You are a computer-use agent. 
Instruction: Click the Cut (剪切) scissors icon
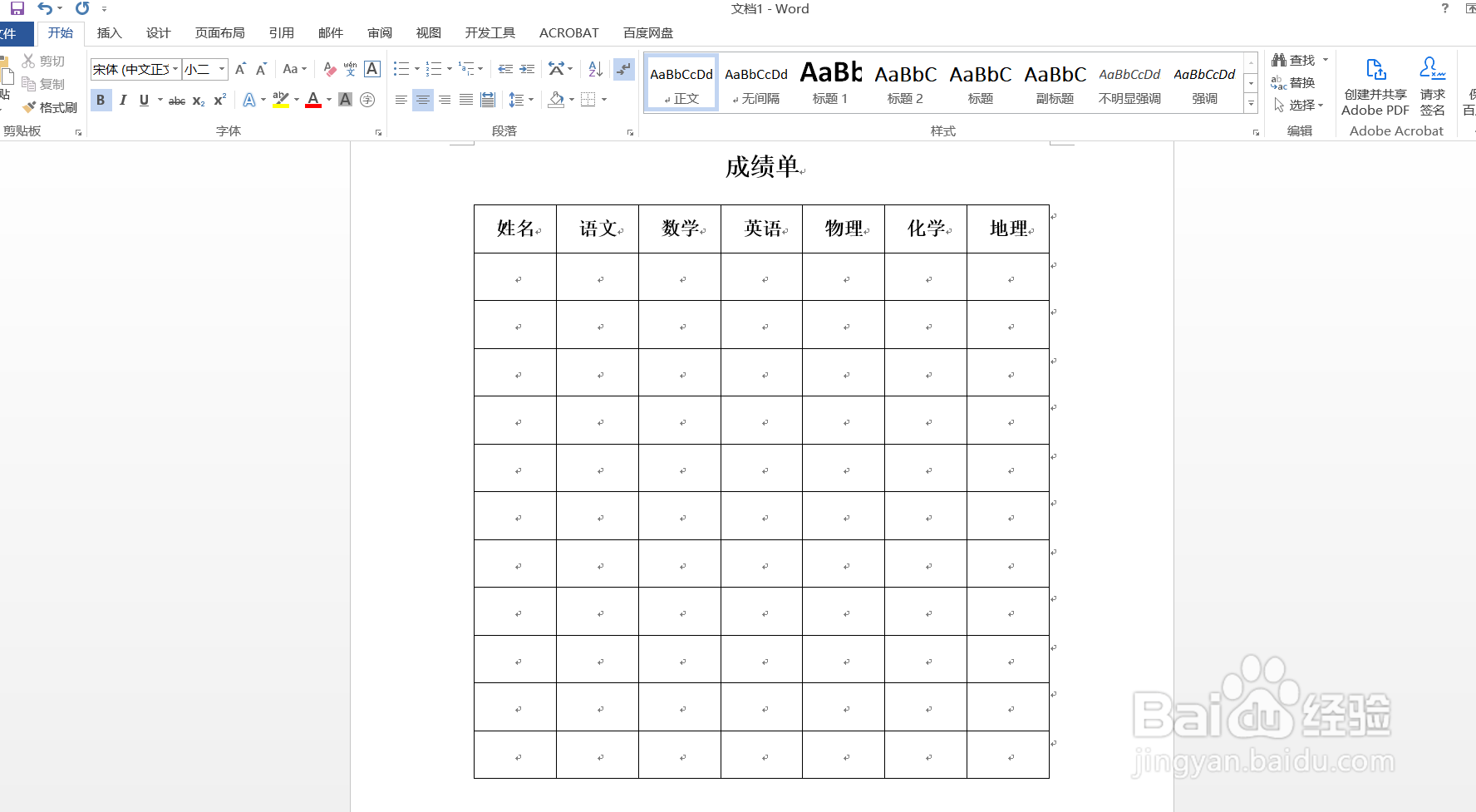coord(29,61)
